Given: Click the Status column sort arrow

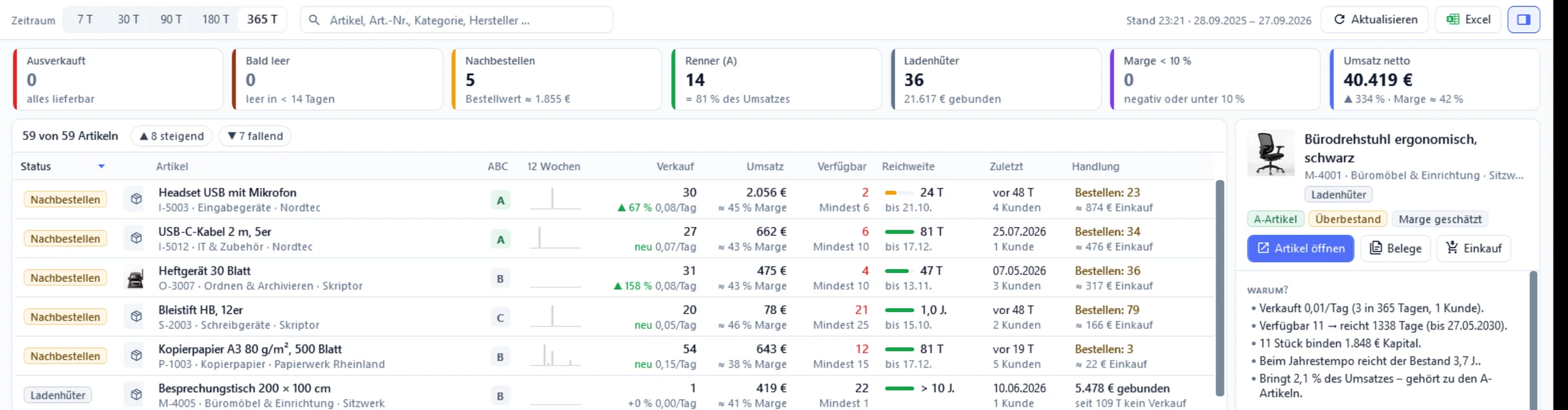Looking at the screenshot, I should 101,166.
